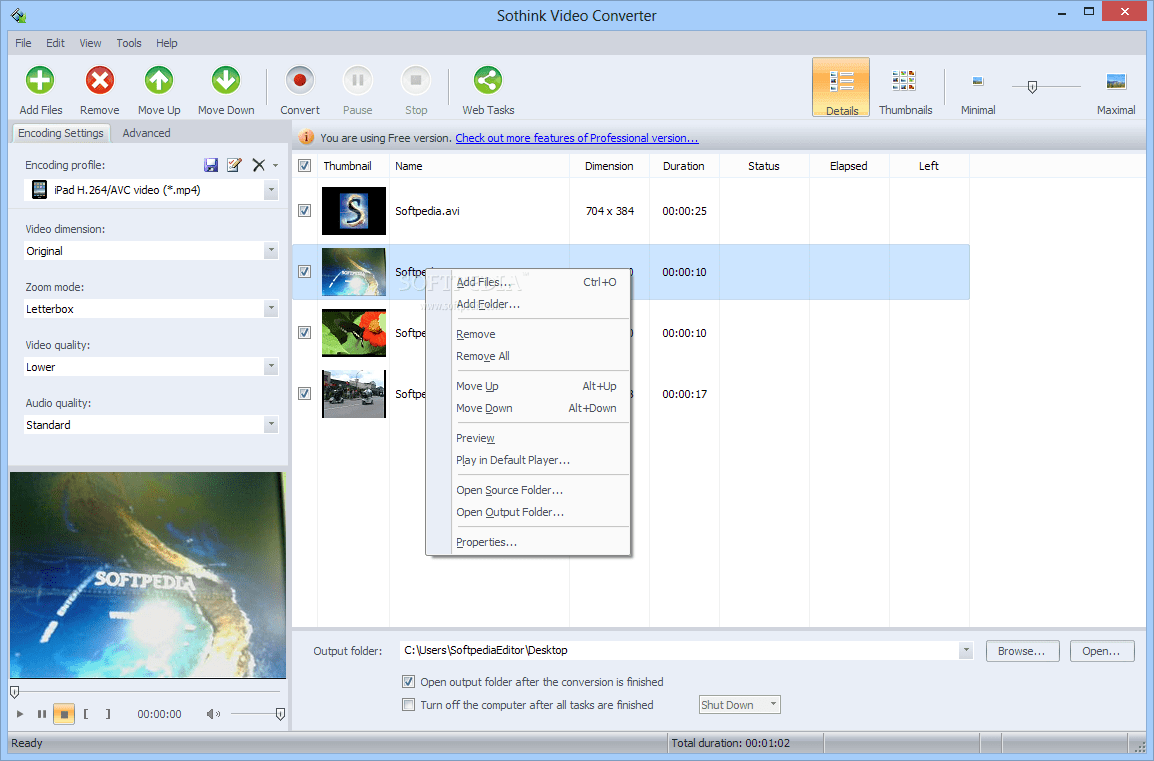Open the Video dimension dropdown
Viewport: 1154px width, 761px height.
tap(271, 251)
